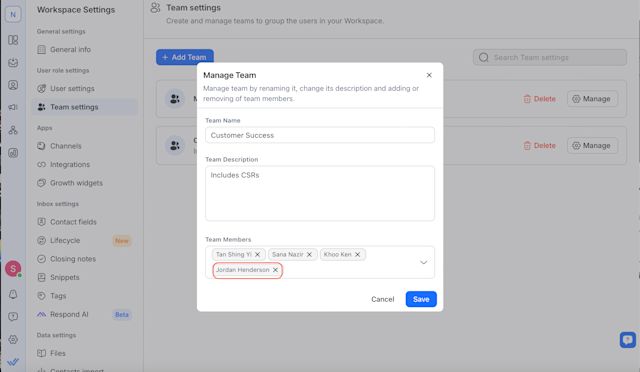
Task: Click the magnifier icon in search box
Action: (x=484, y=58)
